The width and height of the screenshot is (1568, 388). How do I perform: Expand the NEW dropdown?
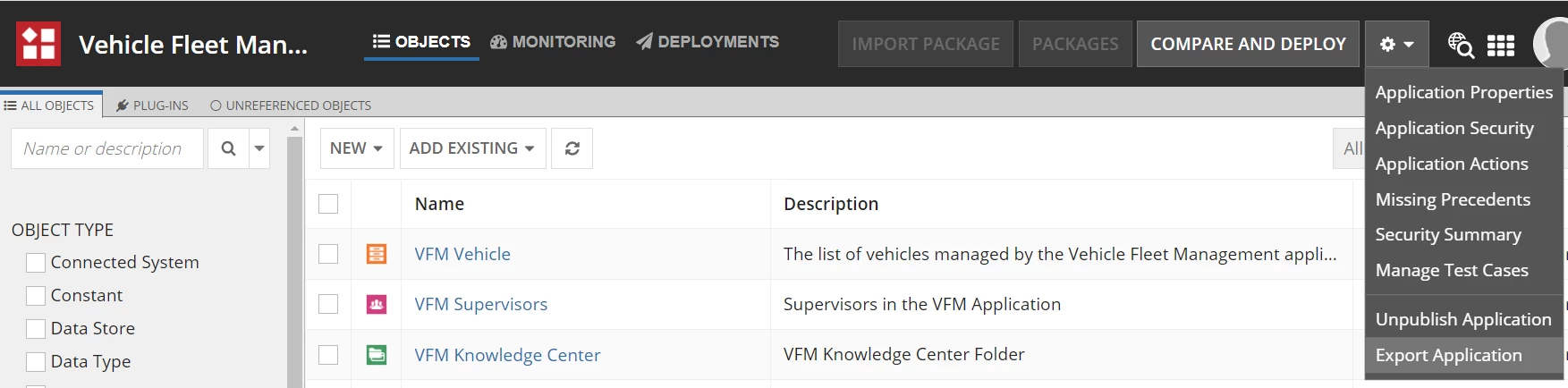[x=357, y=148]
